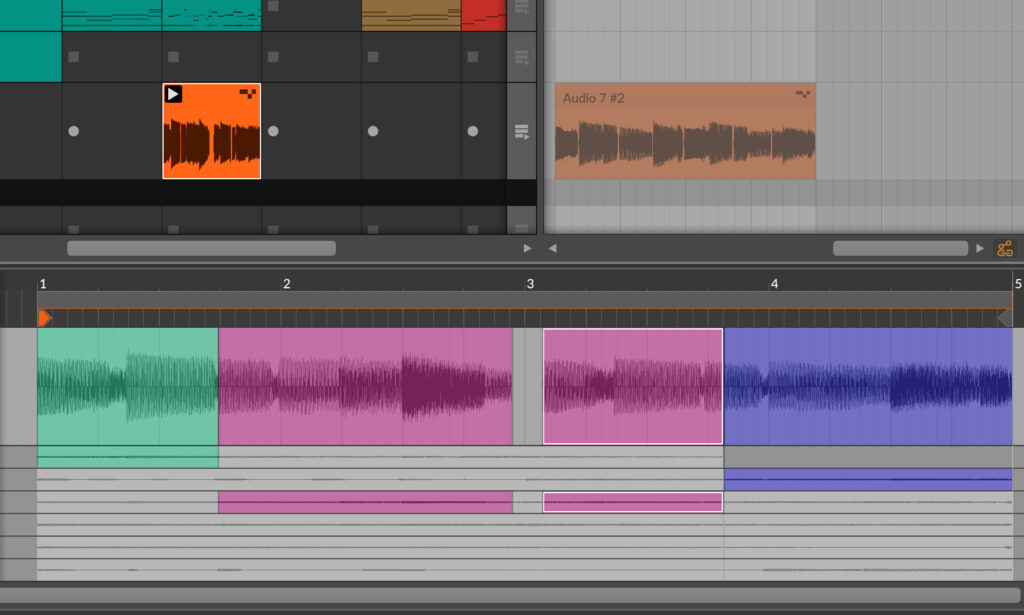Click record slot circle left of orange clip
Image resolution: width=1024 pixels, height=615 pixels.
coord(74,131)
